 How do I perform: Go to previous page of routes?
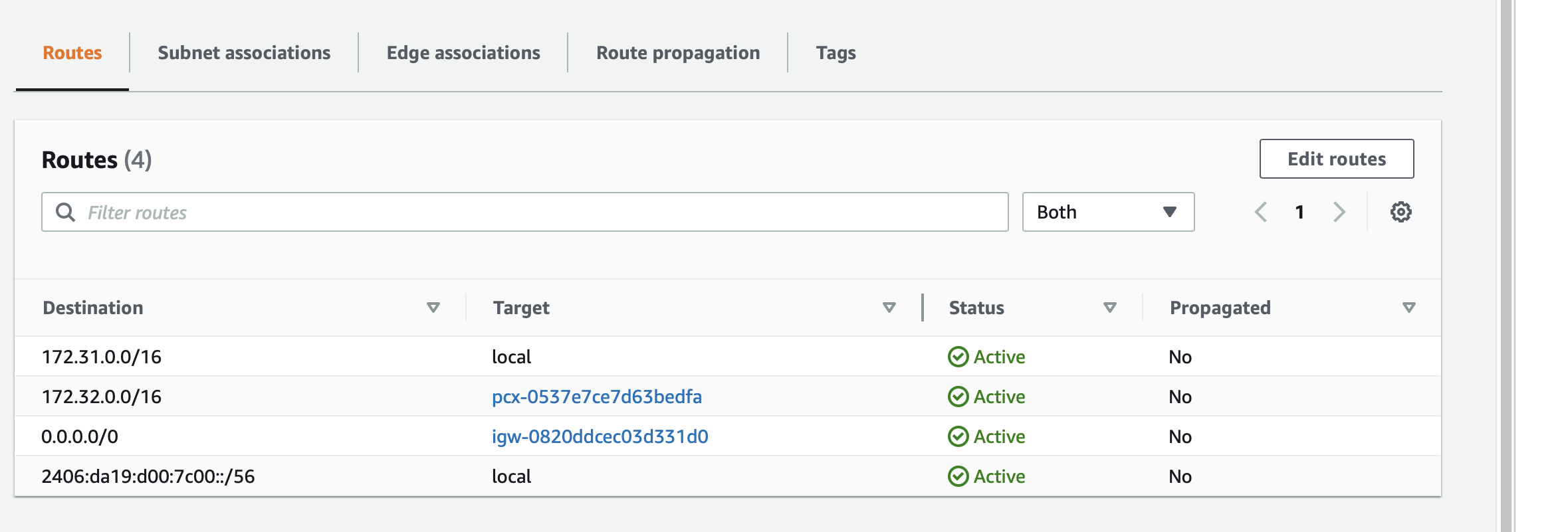coord(1261,212)
